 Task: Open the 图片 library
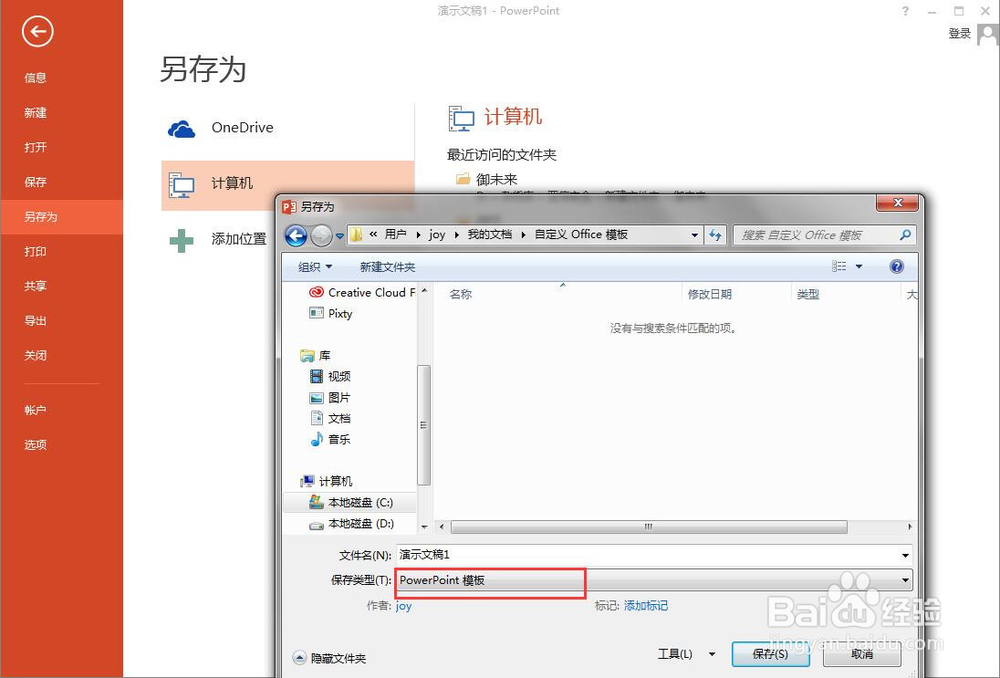[x=330, y=397]
